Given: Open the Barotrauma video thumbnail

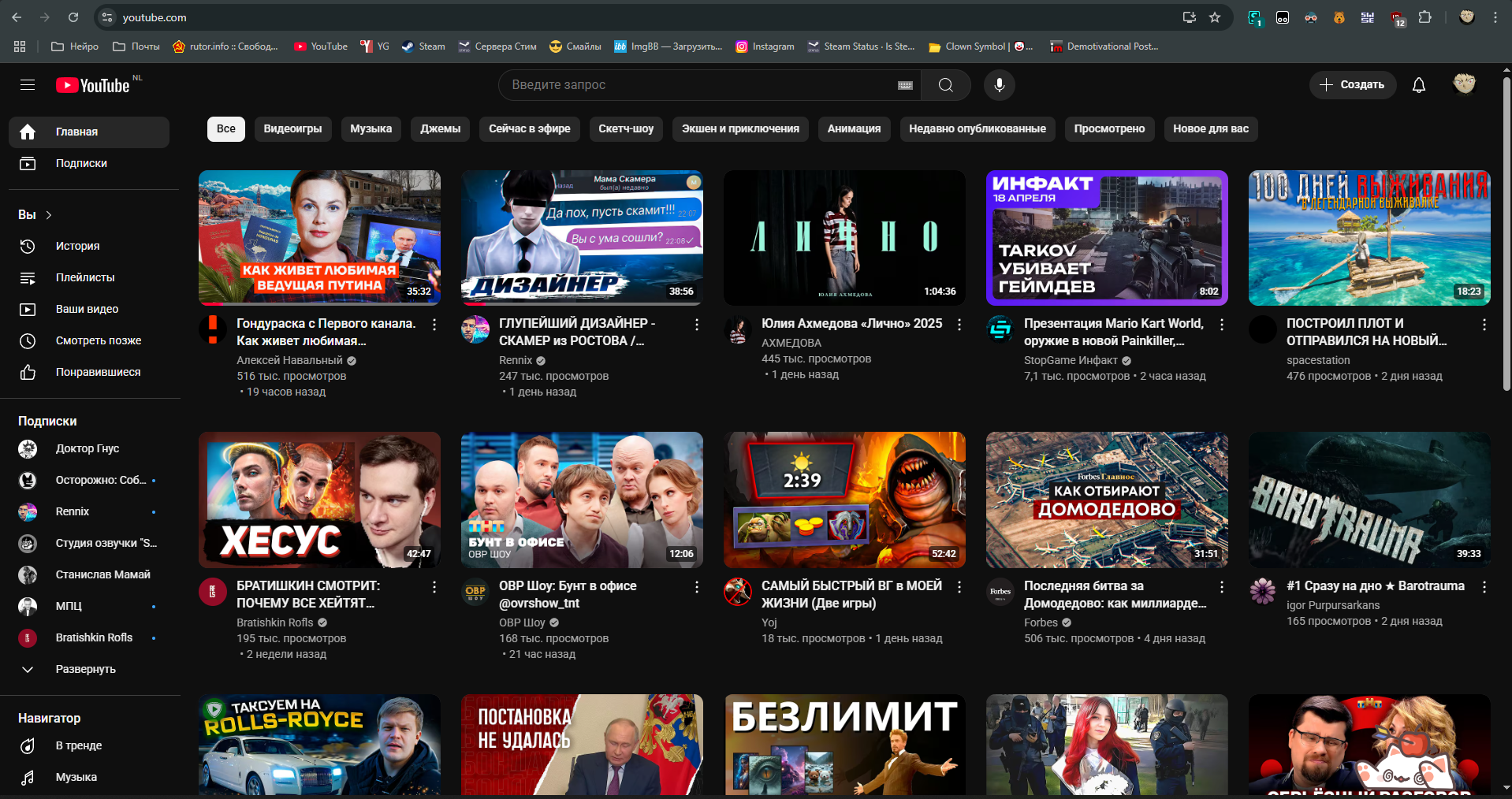Looking at the screenshot, I should (1369, 500).
